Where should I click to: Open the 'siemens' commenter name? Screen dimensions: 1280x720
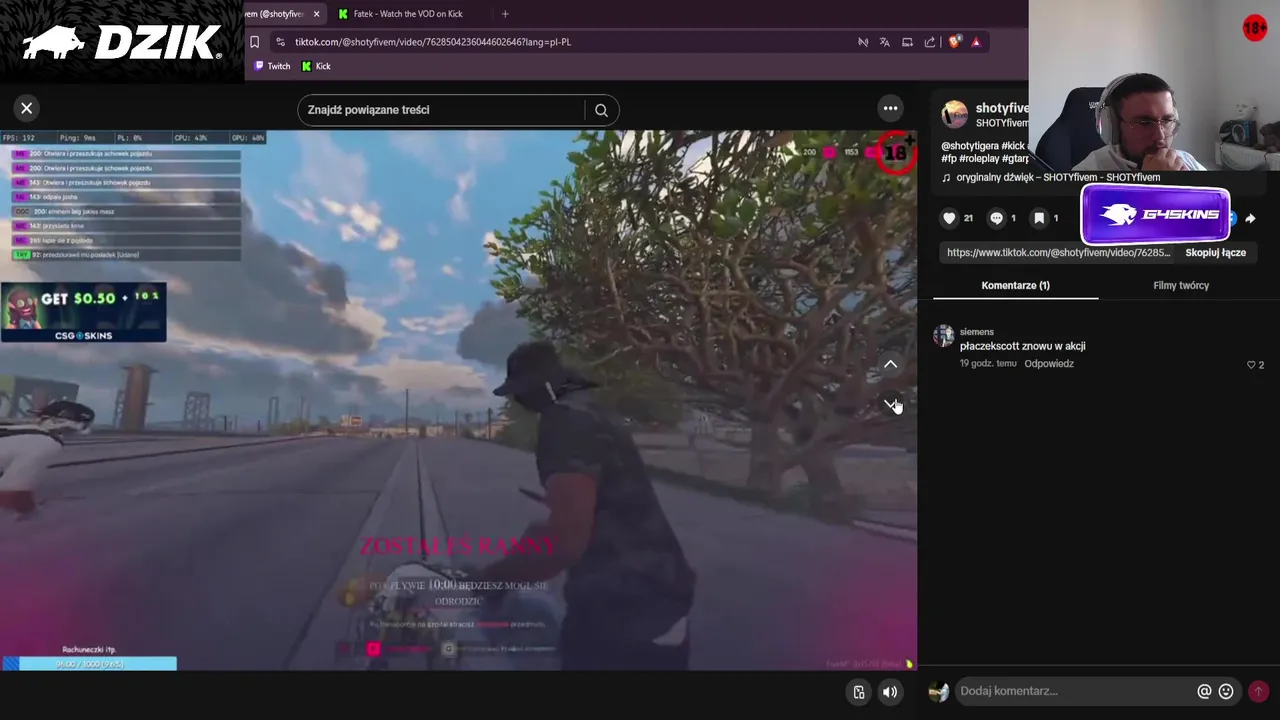977,332
